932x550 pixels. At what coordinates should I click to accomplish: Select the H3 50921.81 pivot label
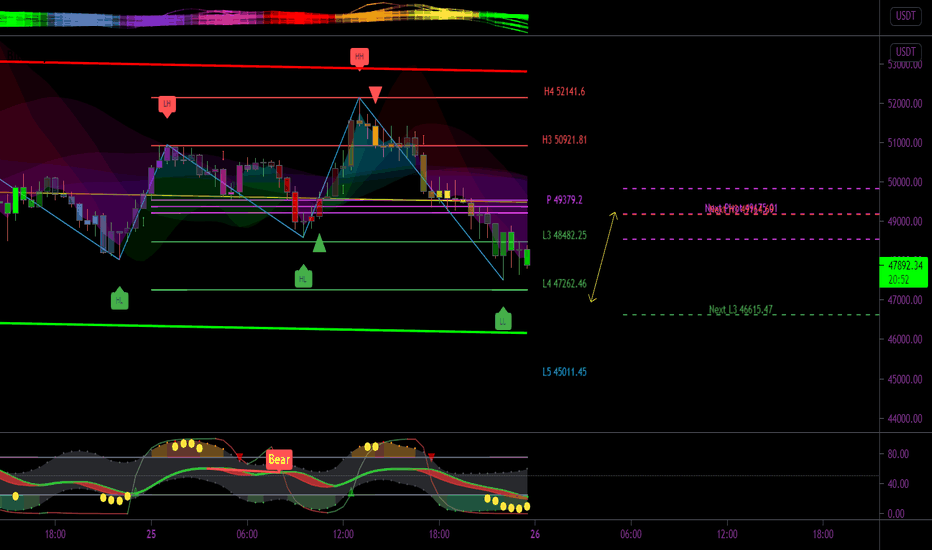point(564,140)
